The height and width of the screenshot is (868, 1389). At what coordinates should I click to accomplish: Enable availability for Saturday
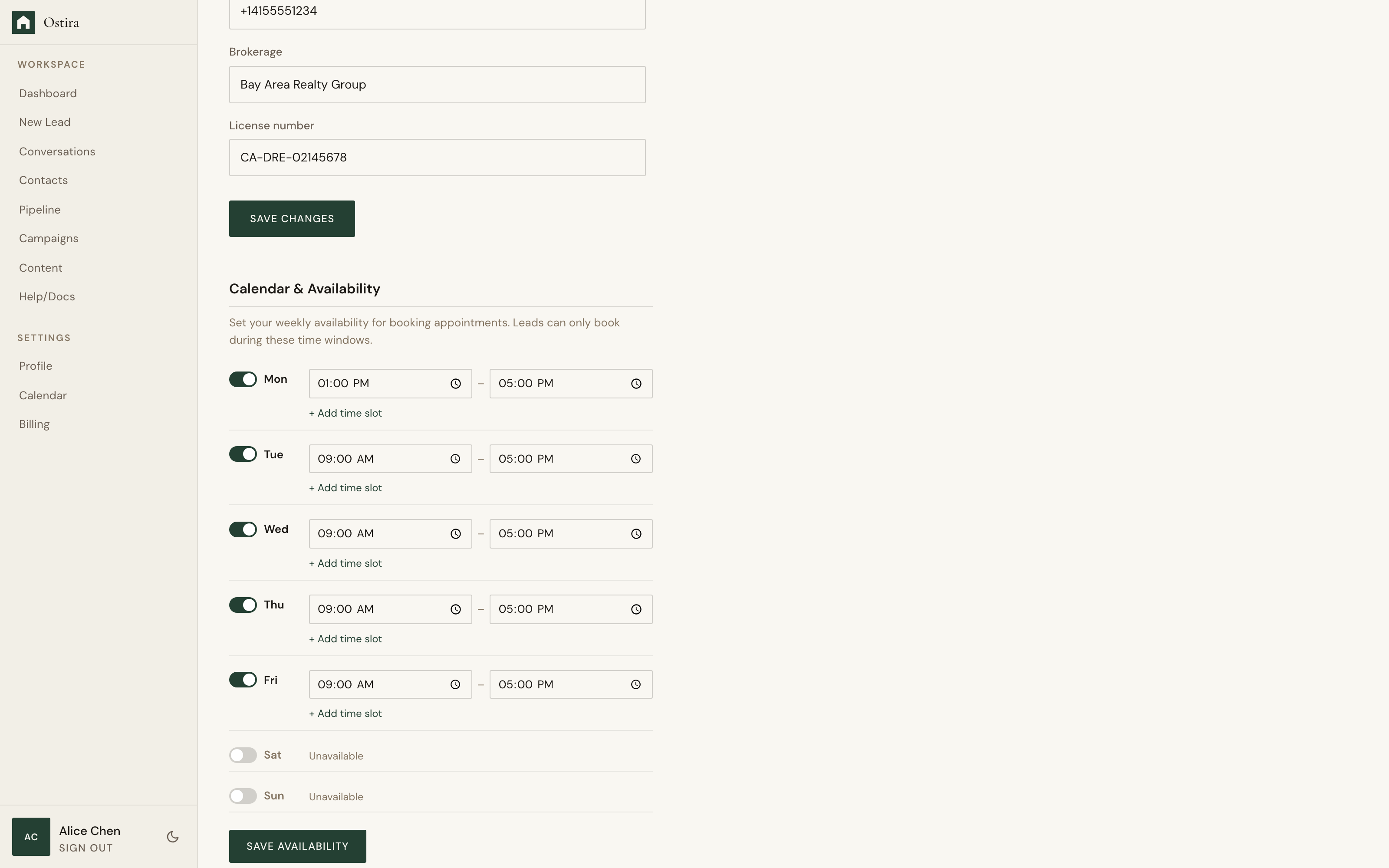click(243, 755)
